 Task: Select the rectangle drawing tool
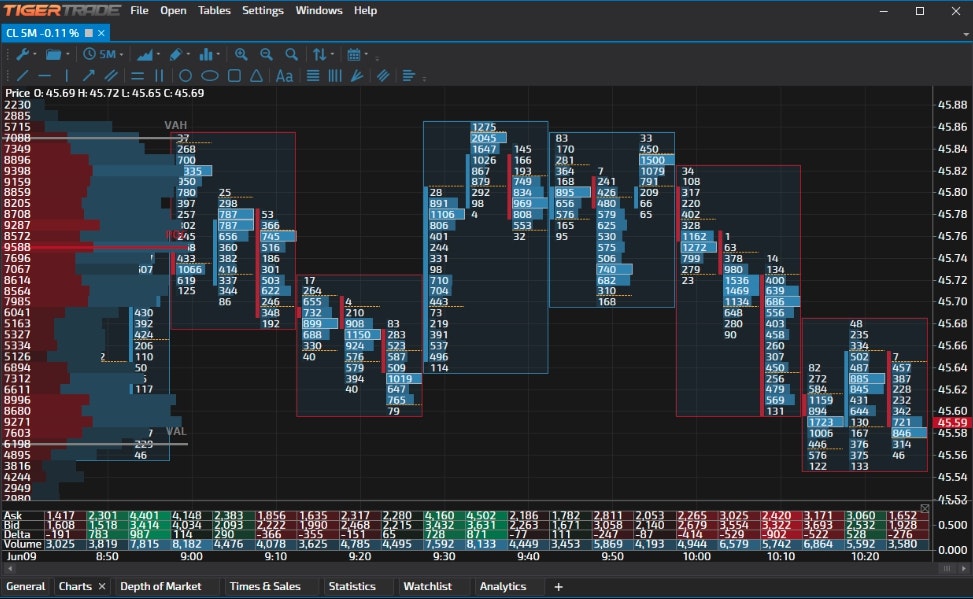pyautogui.click(x=236, y=75)
